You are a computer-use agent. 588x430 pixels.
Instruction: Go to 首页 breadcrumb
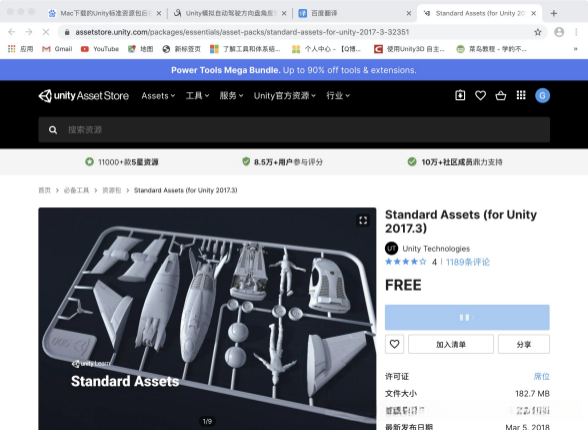click(44, 190)
